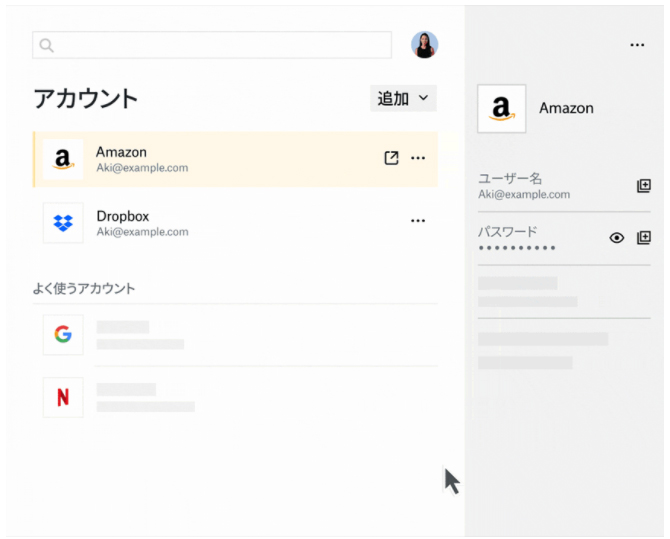
Task: Open more options for Amazon row
Action: tap(418, 158)
